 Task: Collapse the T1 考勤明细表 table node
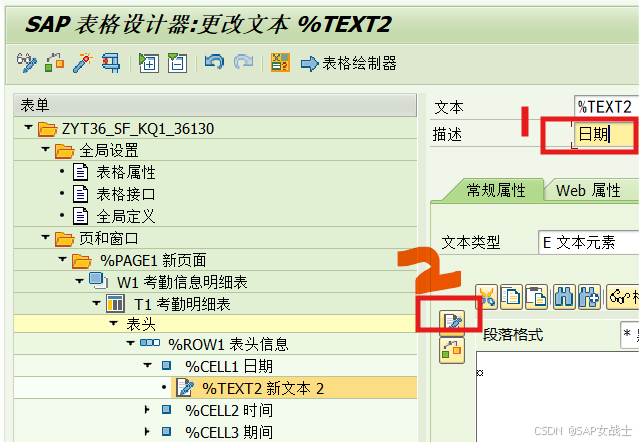tap(96, 303)
